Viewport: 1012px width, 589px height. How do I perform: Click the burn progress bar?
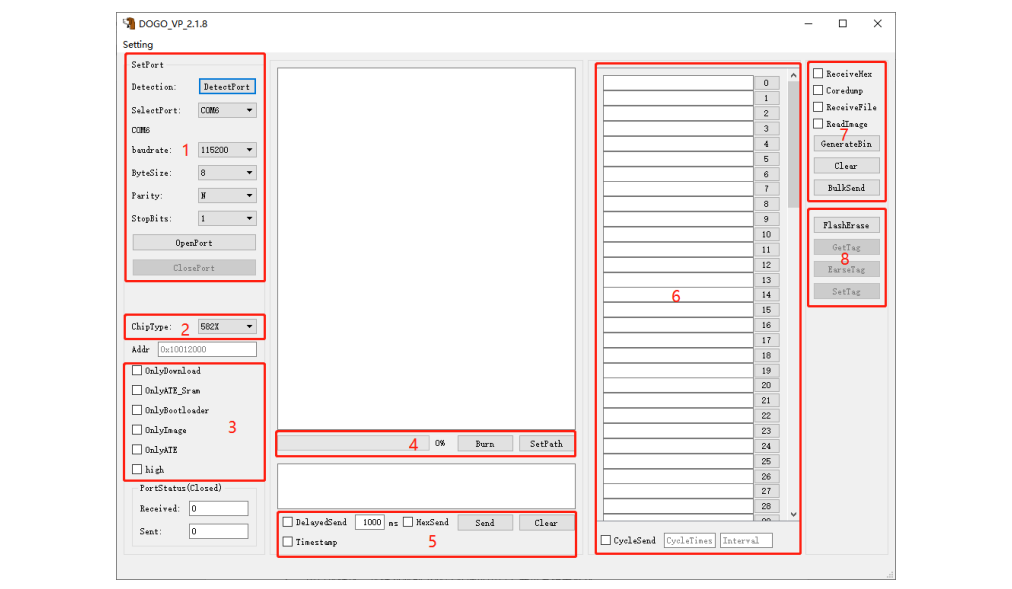point(354,443)
